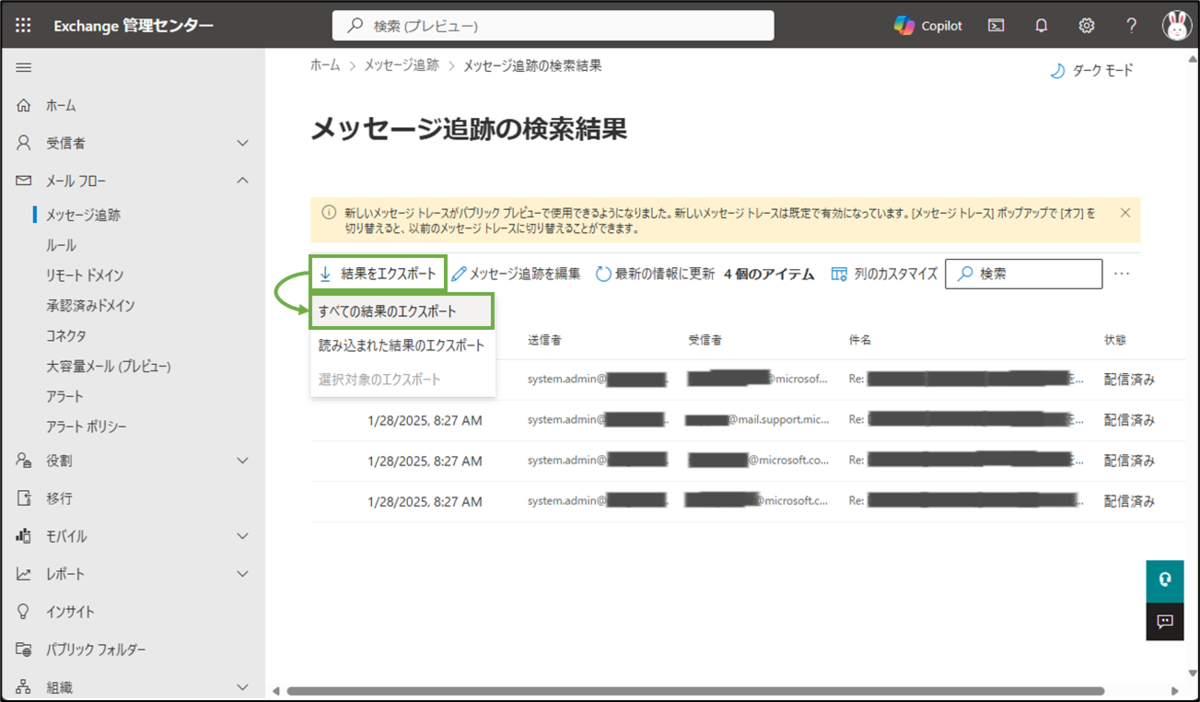The width and height of the screenshot is (1200, 702).
Task: Click 最新の情報に更新
Action: click(x=656, y=273)
